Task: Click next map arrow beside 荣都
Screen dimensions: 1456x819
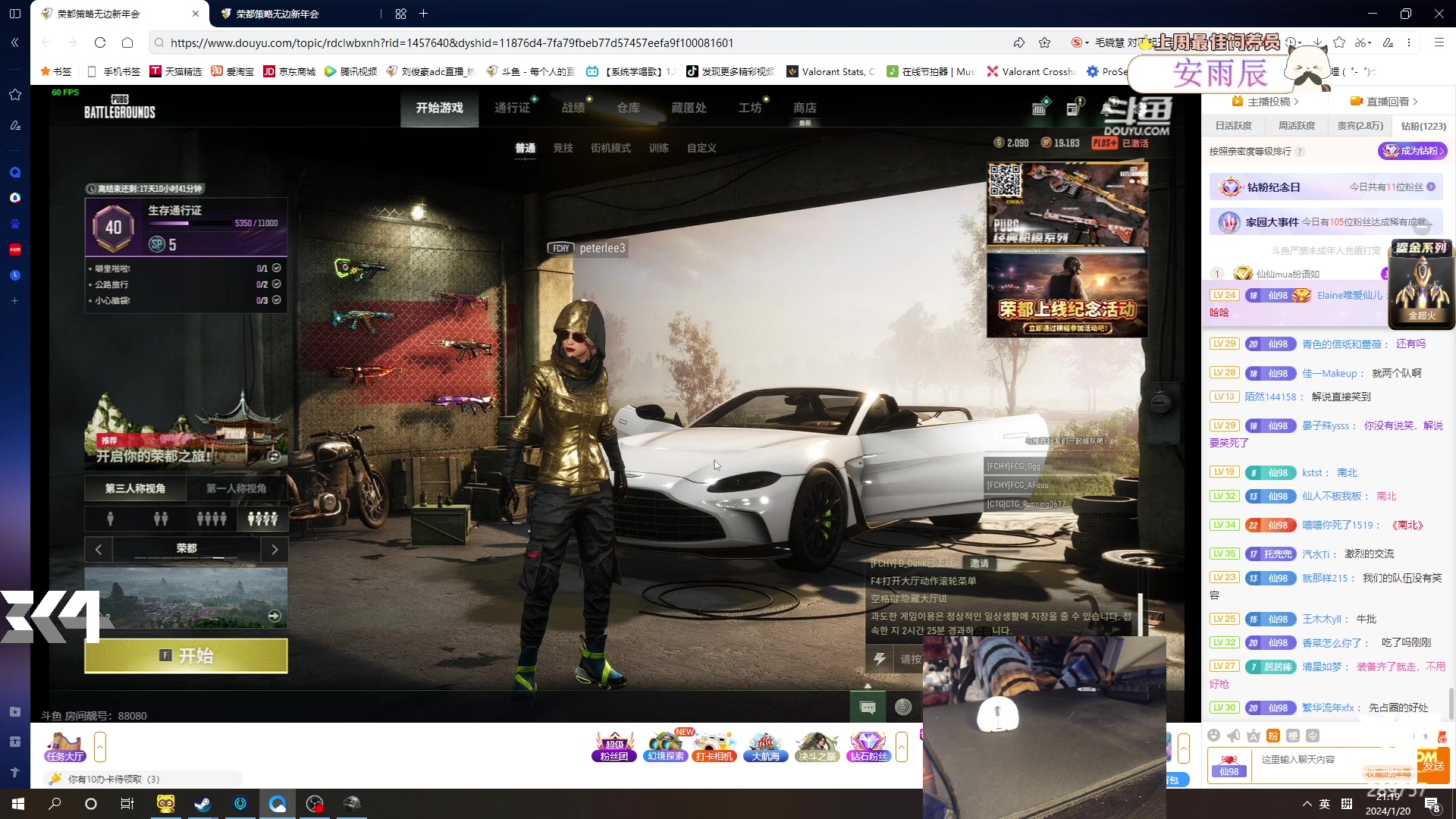Action: point(275,549)
